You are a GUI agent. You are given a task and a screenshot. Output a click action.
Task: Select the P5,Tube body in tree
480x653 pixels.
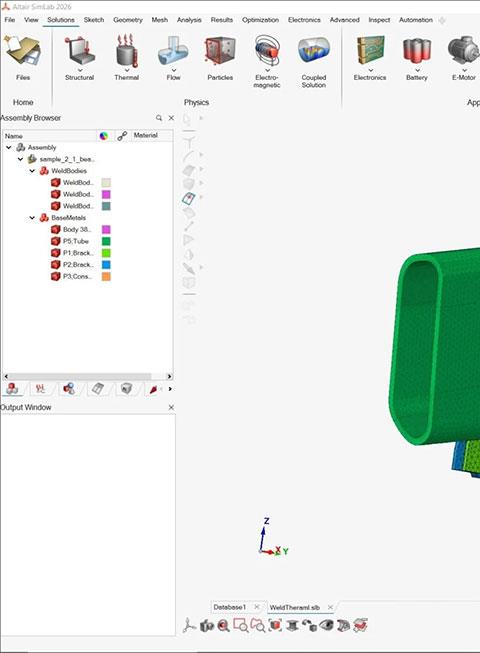[75, 241]
